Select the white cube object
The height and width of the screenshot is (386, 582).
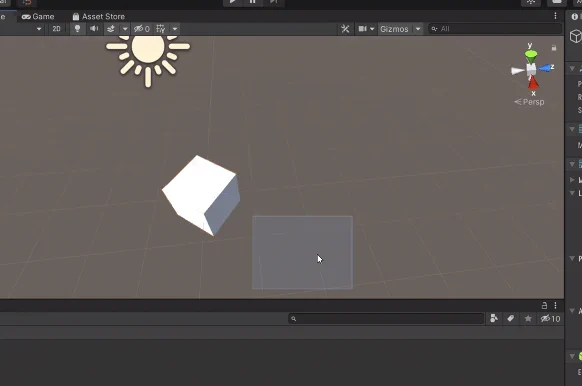click(201, 195)
